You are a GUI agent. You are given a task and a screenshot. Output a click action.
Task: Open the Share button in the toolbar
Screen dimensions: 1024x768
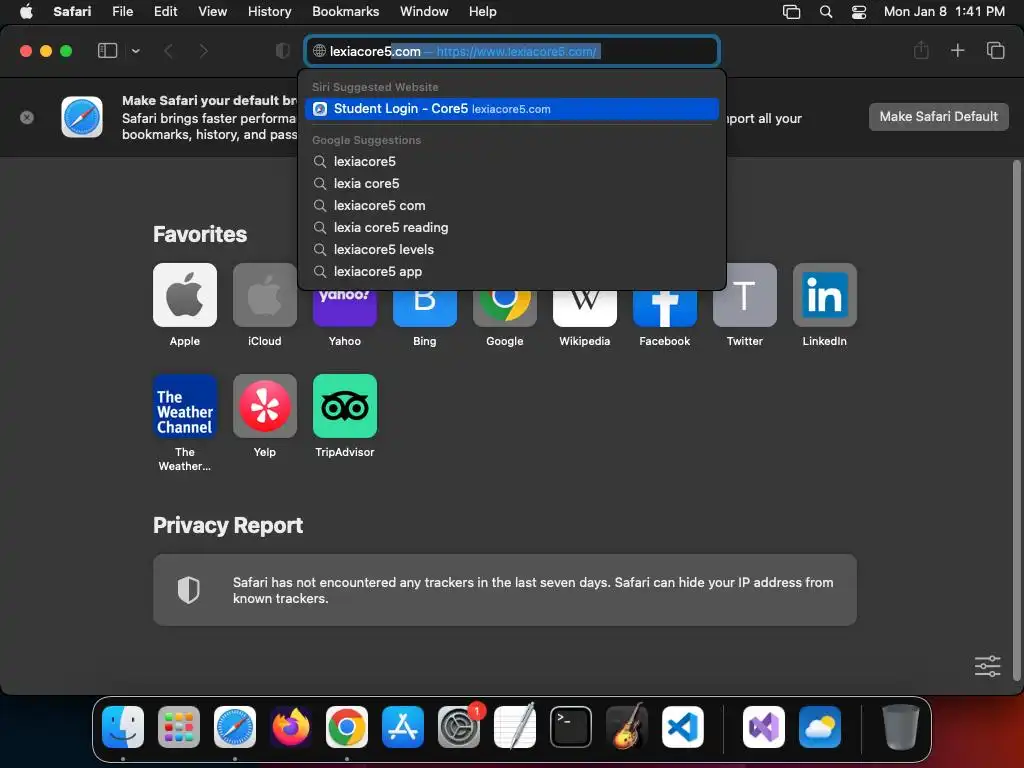click(x=921, y=50)
